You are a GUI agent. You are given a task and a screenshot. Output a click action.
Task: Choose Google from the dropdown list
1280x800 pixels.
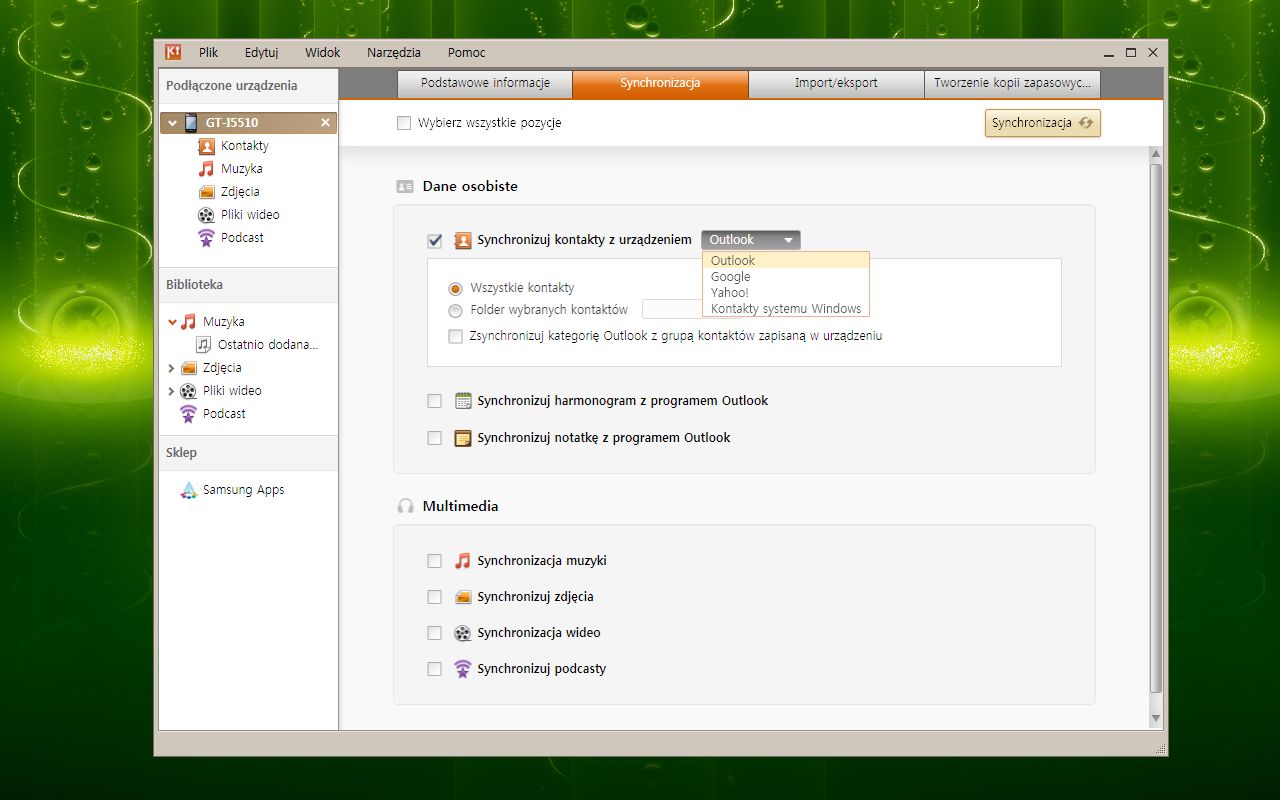786,277
